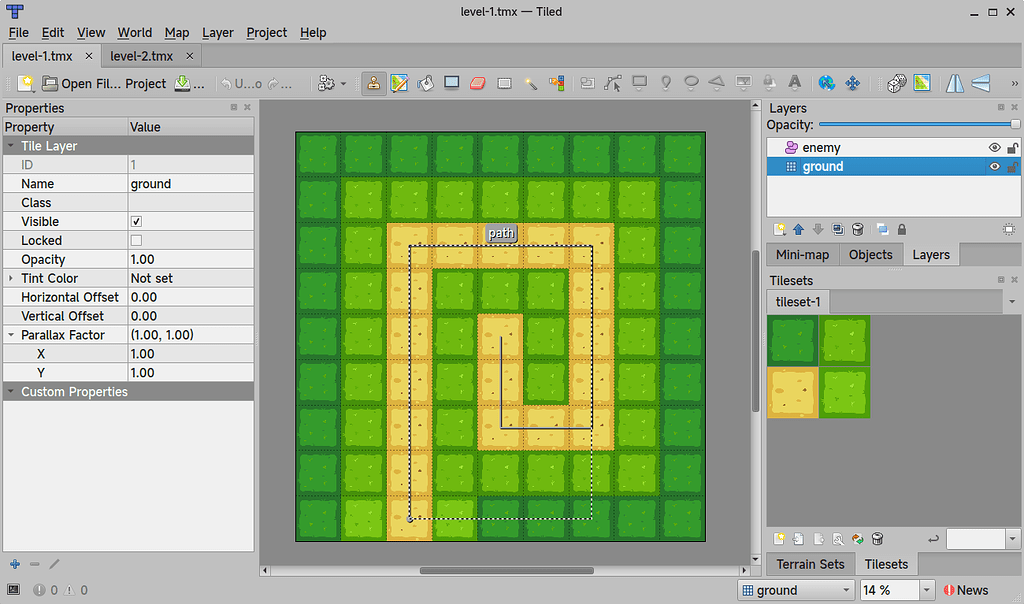Viewport: 1024px width, 604px height.
Task: Uncheck the Visible property checkbox
Action: click(x=134, y=221)
